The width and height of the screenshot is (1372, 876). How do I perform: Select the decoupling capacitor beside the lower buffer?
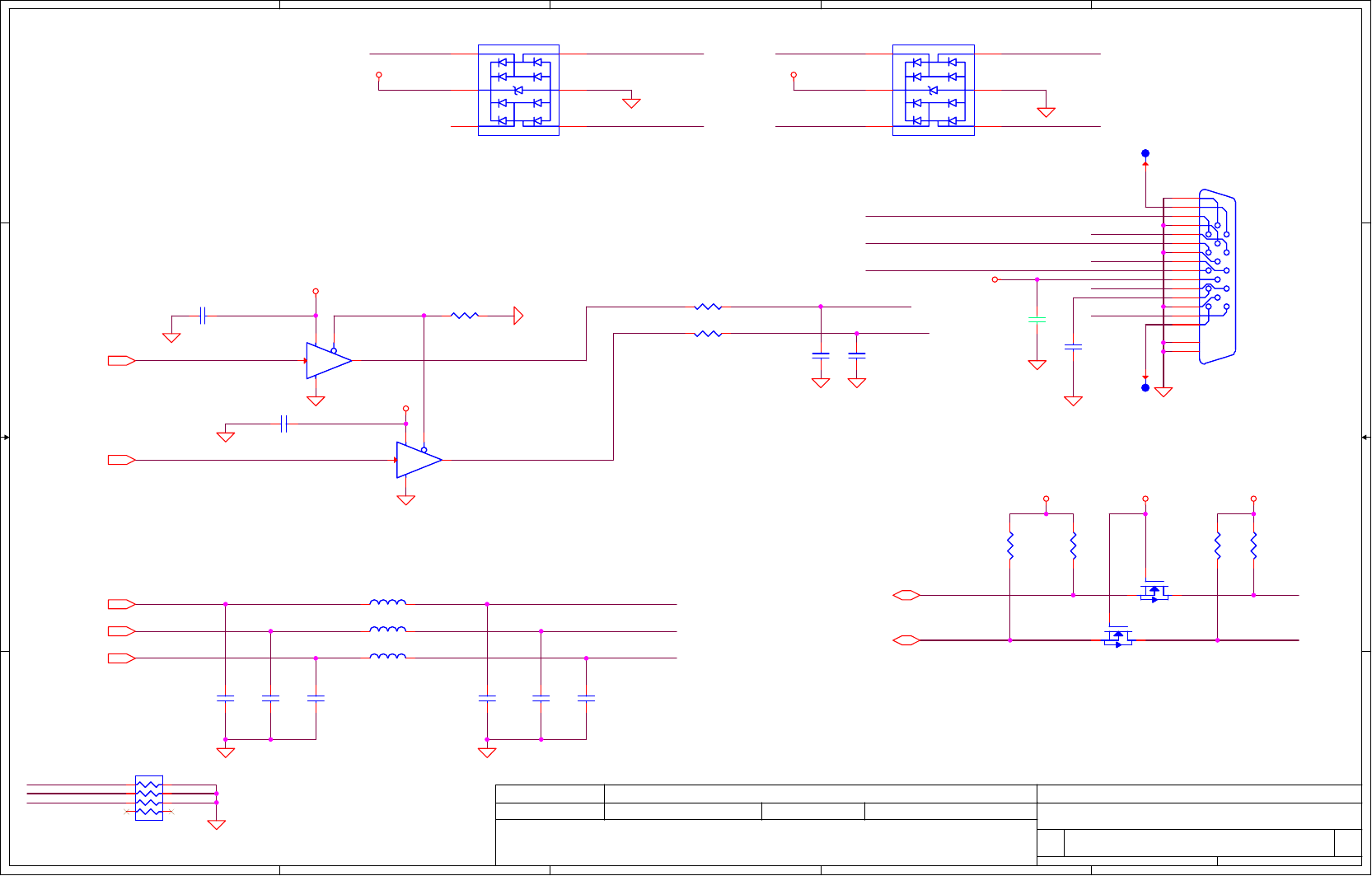(x=283, y=424)
